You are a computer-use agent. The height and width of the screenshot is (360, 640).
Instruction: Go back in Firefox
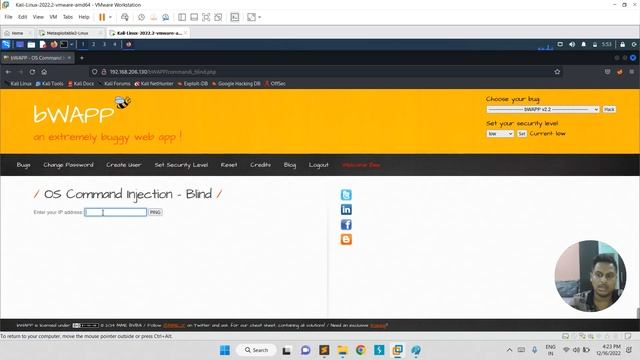click(8, 72)
